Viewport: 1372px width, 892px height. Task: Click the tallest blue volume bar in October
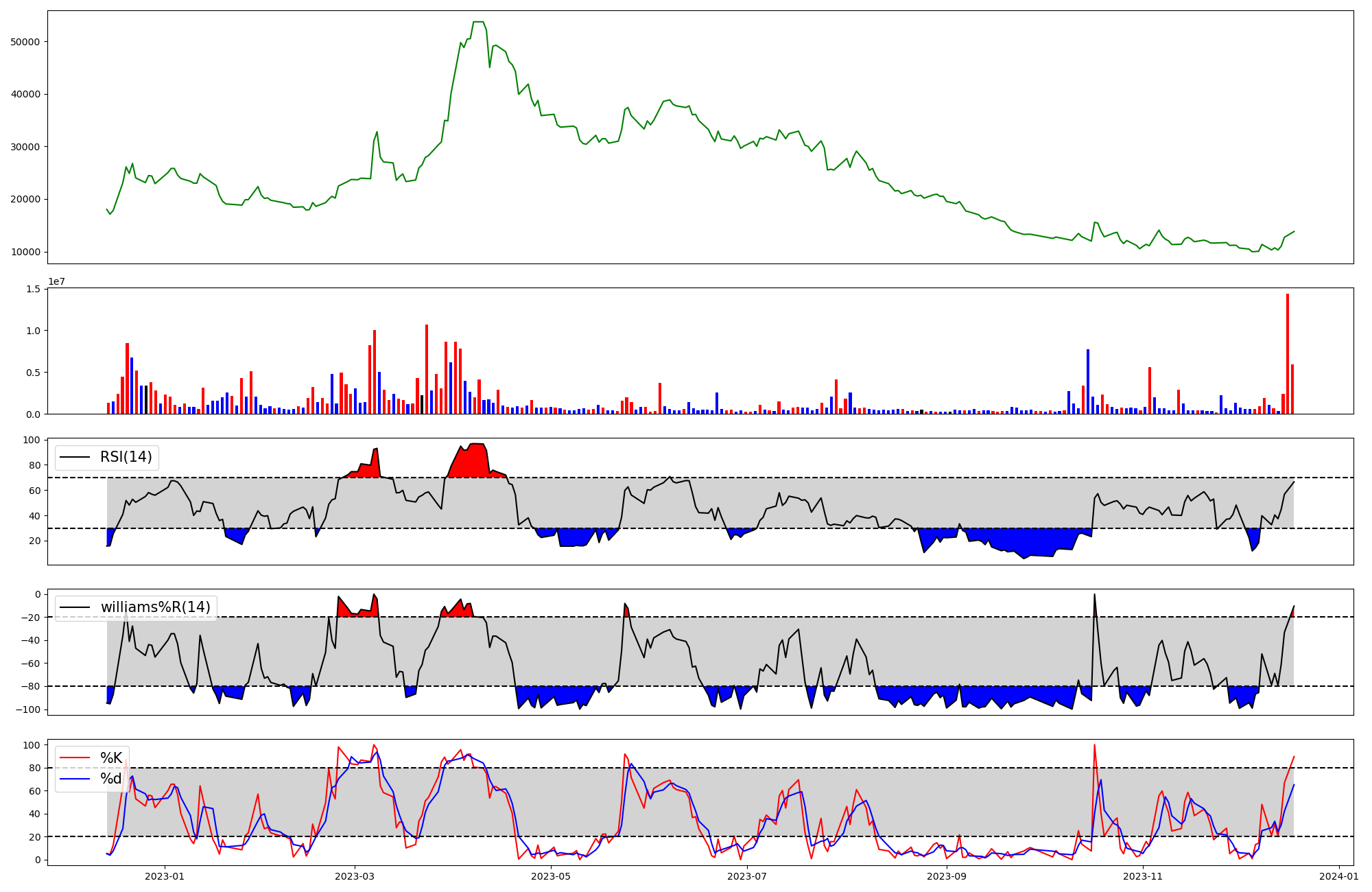pos(1088,381)
